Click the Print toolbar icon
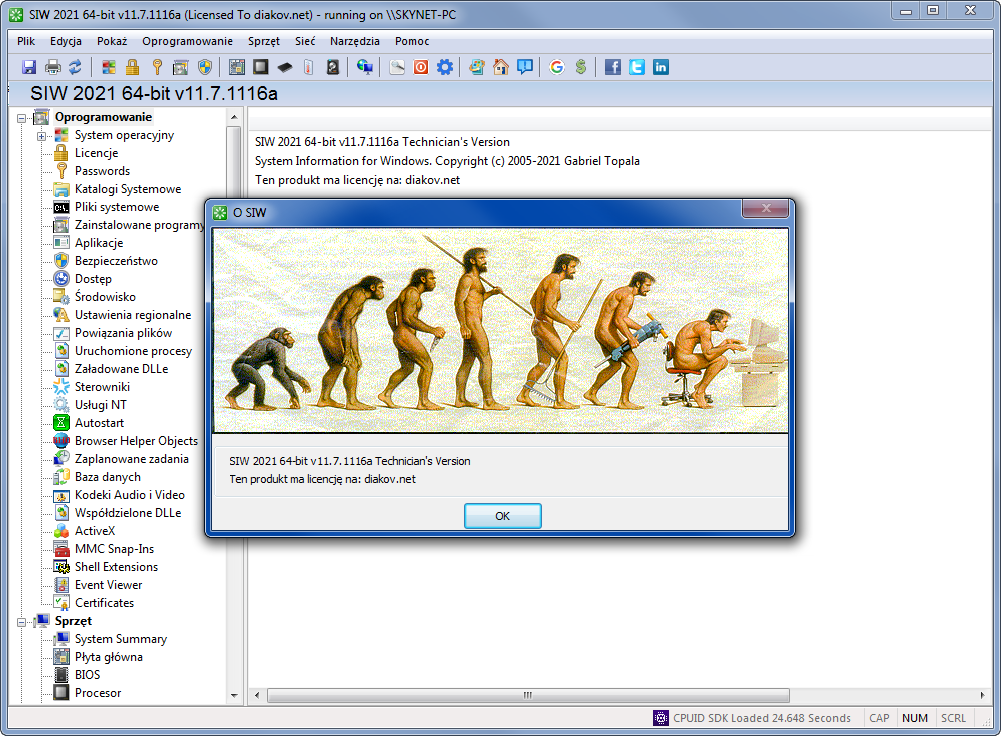The image size is (1001, 736). pyautogui.click(x=53, y=67)
